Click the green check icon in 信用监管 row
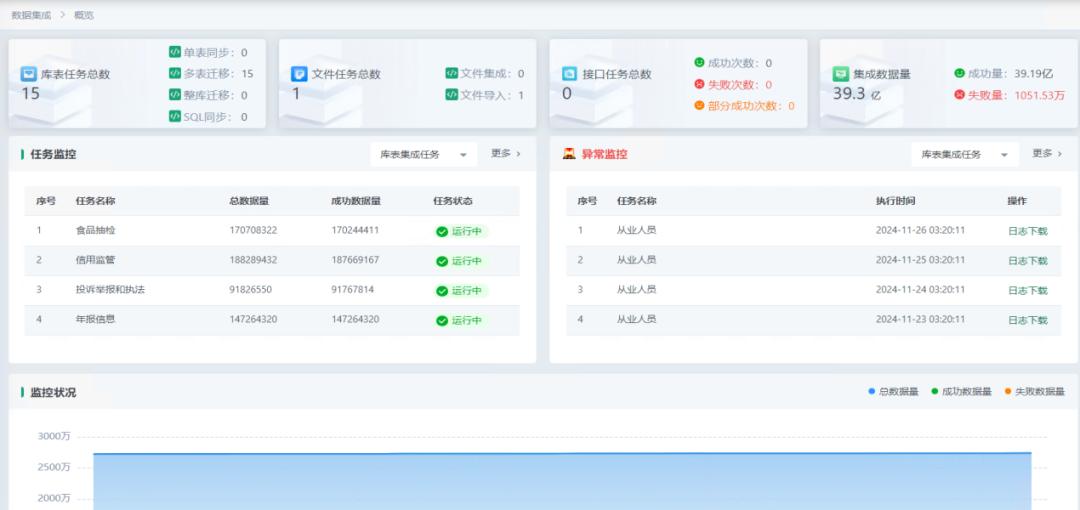This screenshot has width=1080, height=510. [442, 261]
